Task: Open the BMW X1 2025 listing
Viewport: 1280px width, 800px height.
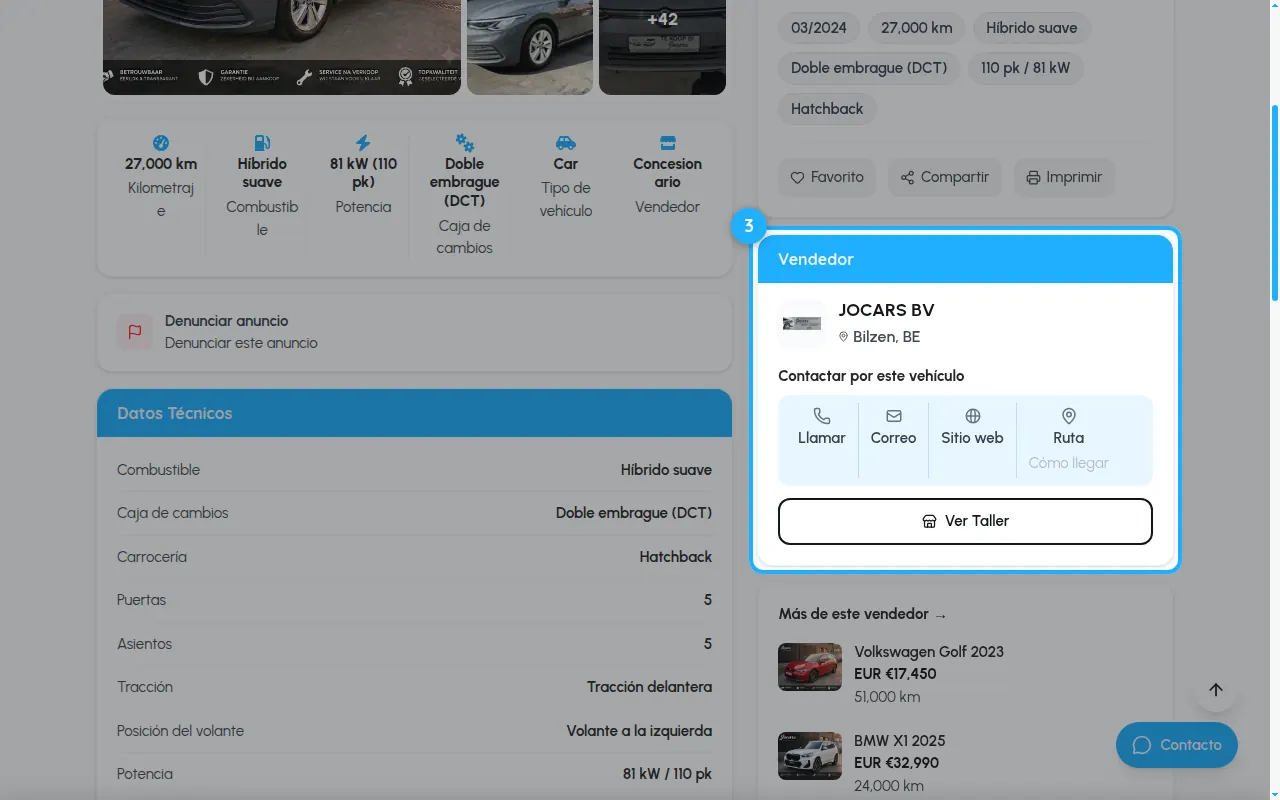Action: point(900,741)
